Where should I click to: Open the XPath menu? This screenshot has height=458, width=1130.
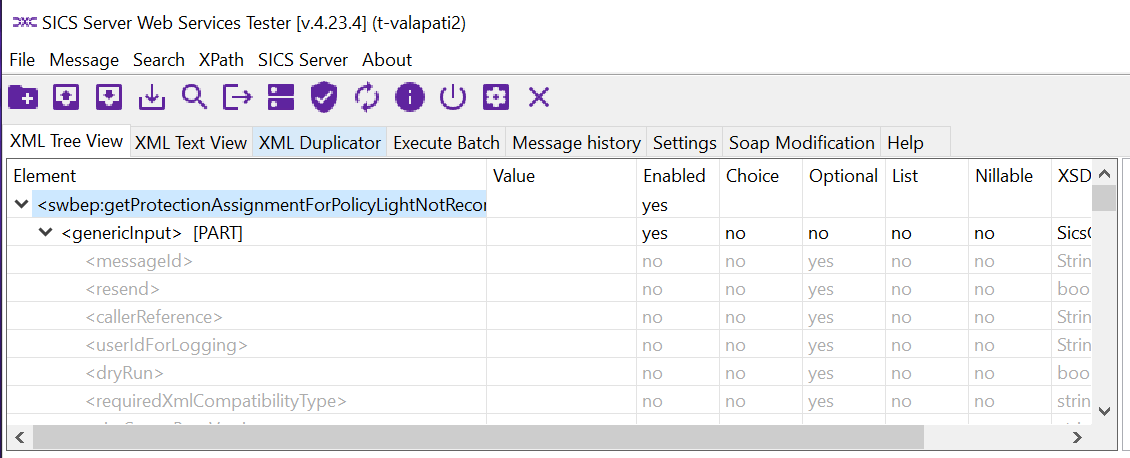(x=221, y=60)
